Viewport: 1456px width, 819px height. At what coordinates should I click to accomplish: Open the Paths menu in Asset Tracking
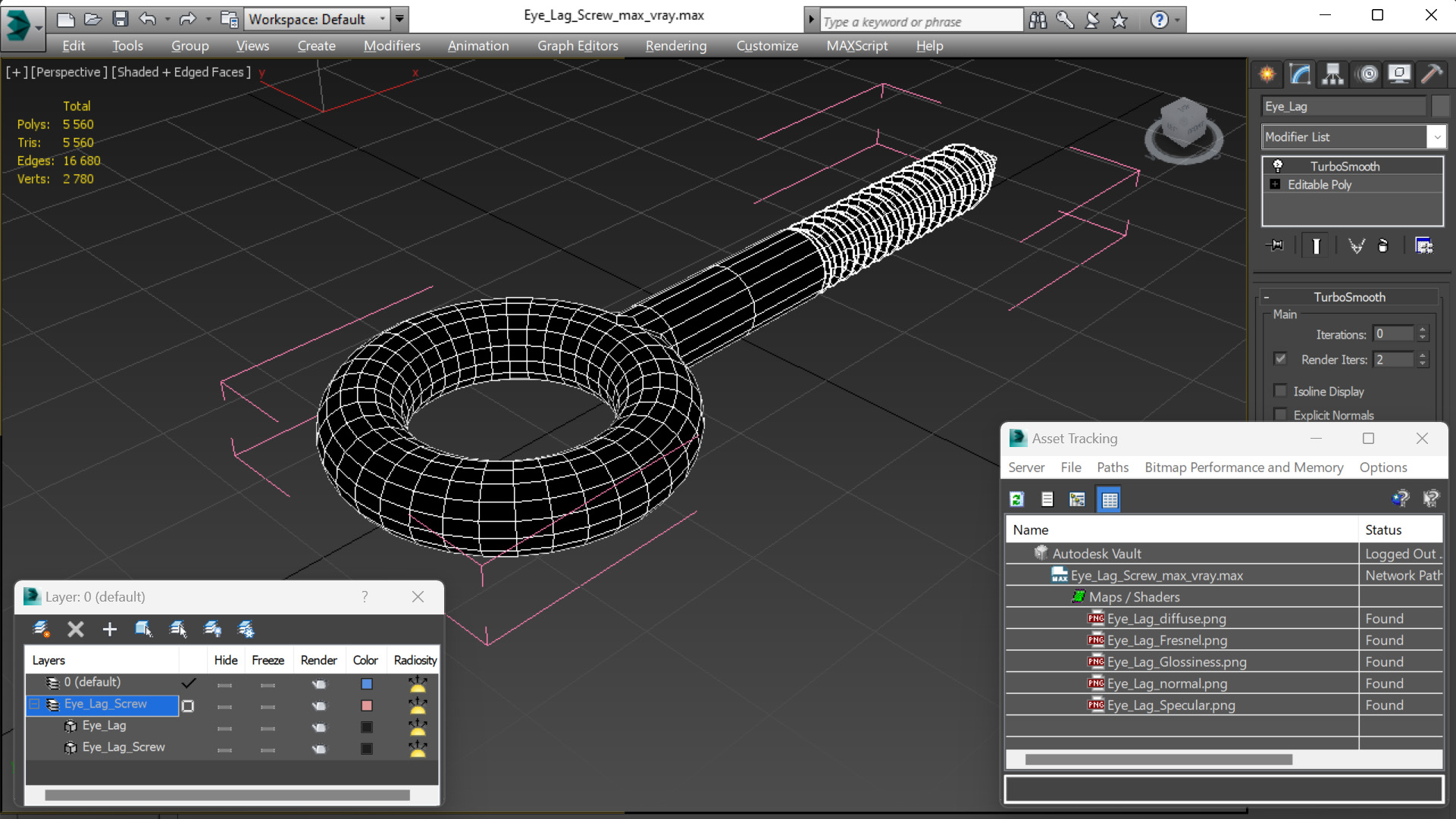point(1112,467)
